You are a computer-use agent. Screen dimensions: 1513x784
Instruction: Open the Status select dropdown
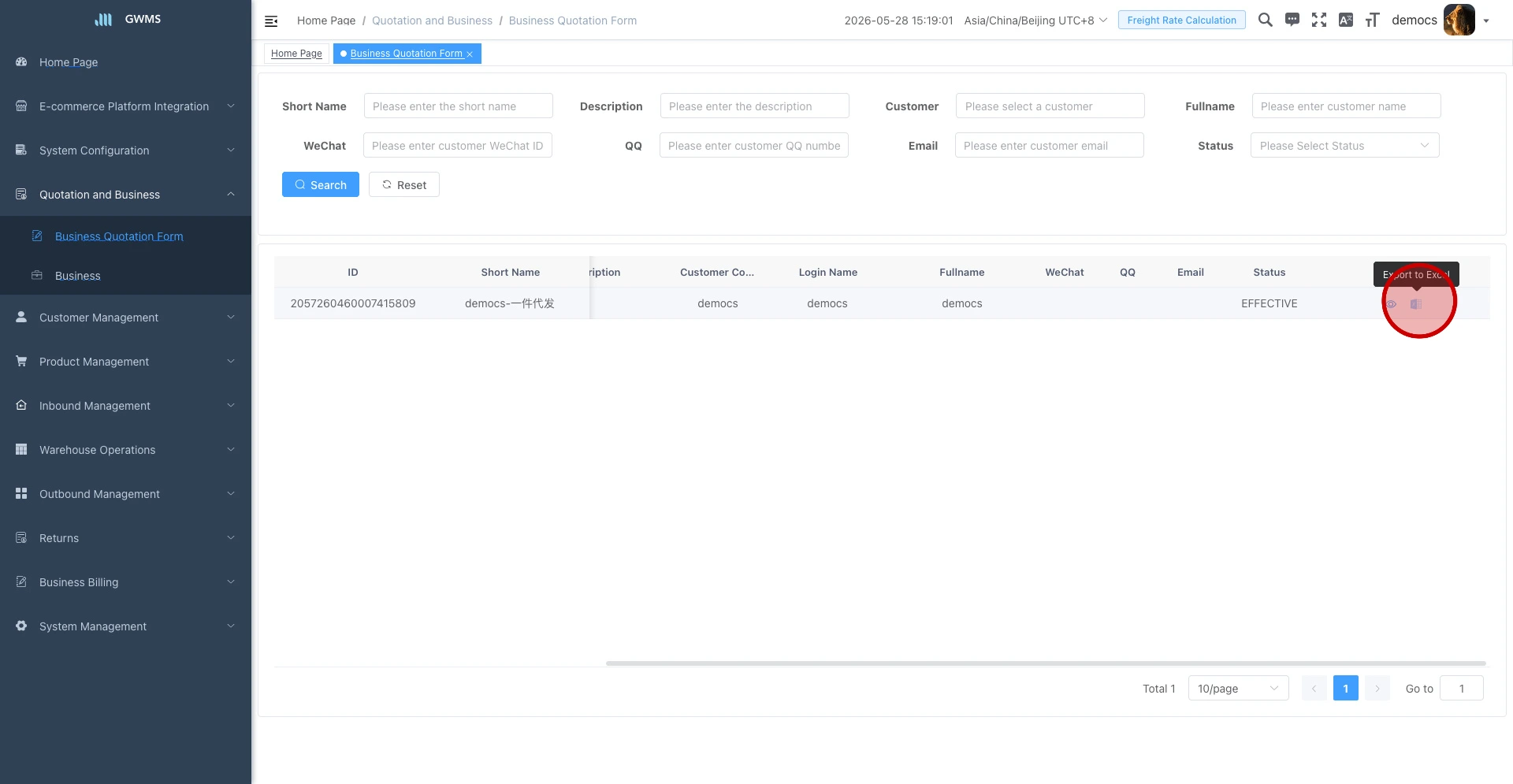pos(1344,146)
